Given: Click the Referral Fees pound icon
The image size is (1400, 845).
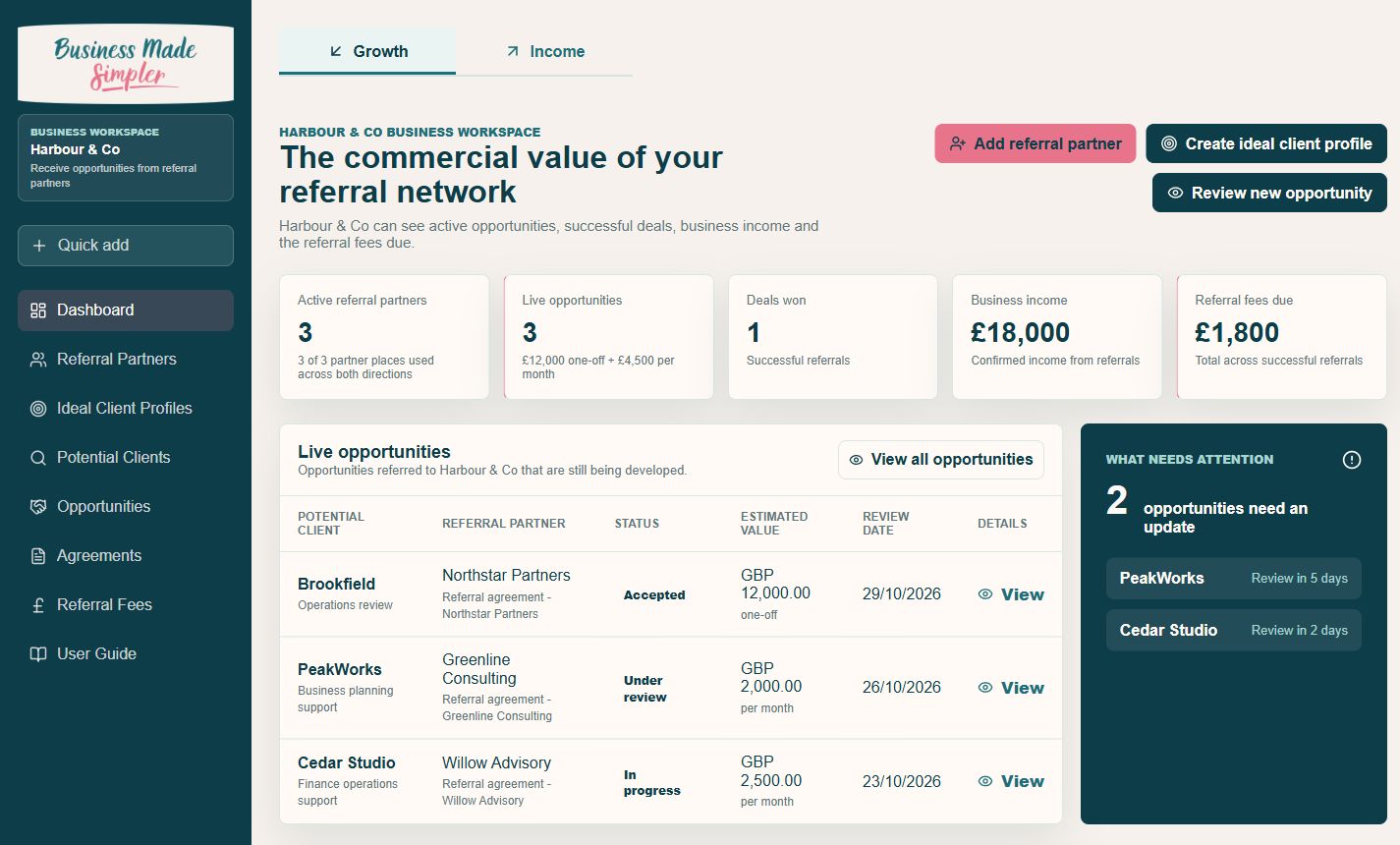Looking at the screenshot, I should click(x=38, y=605).
